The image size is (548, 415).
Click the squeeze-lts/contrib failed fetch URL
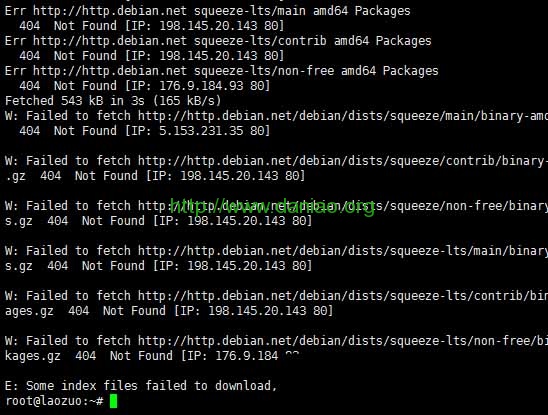pyautogui.click(x=343, y=296)
